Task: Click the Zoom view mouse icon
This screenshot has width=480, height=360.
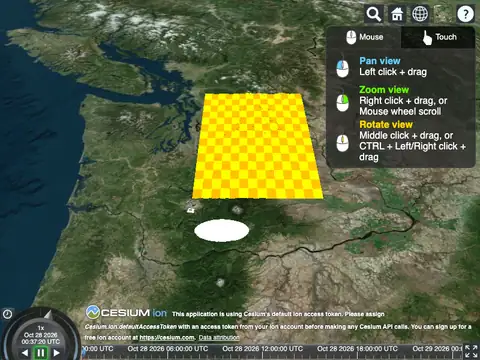Action: click(342, 101)
